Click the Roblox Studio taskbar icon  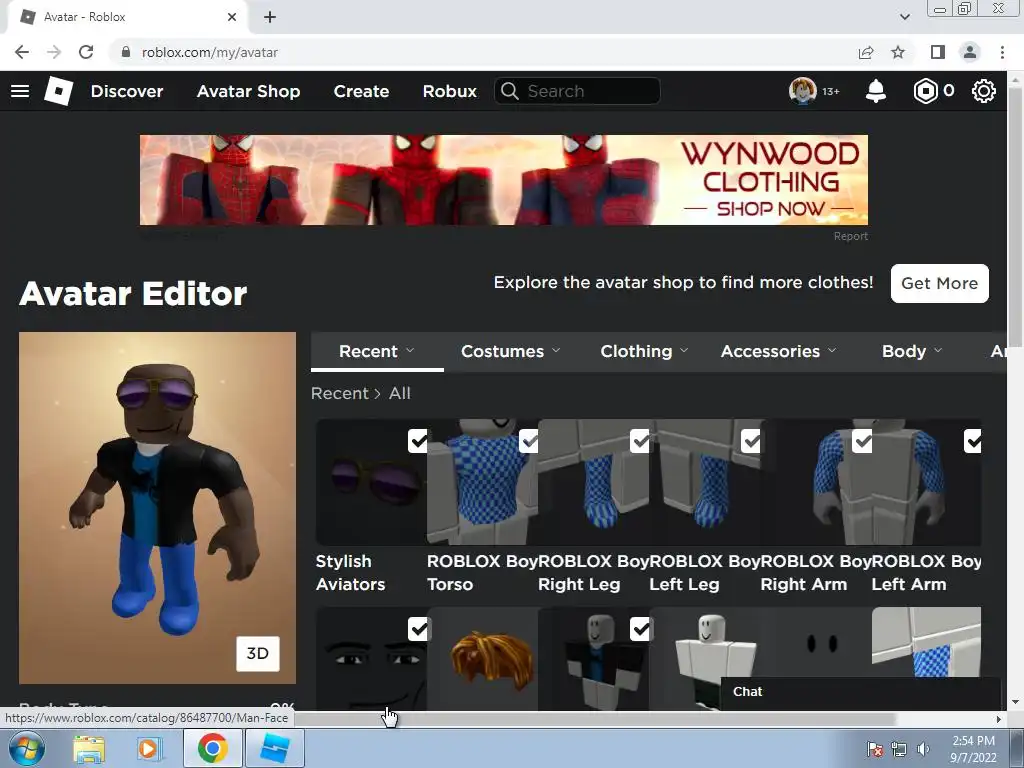click(274, 748)
